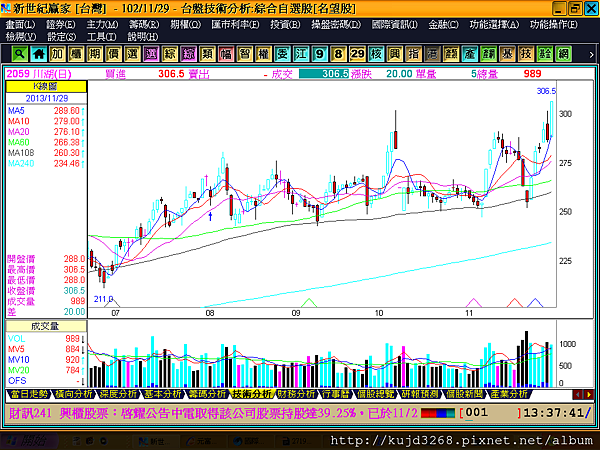Switch to 產業分析 tab
The image size is (600, 450).
[509, 394]
